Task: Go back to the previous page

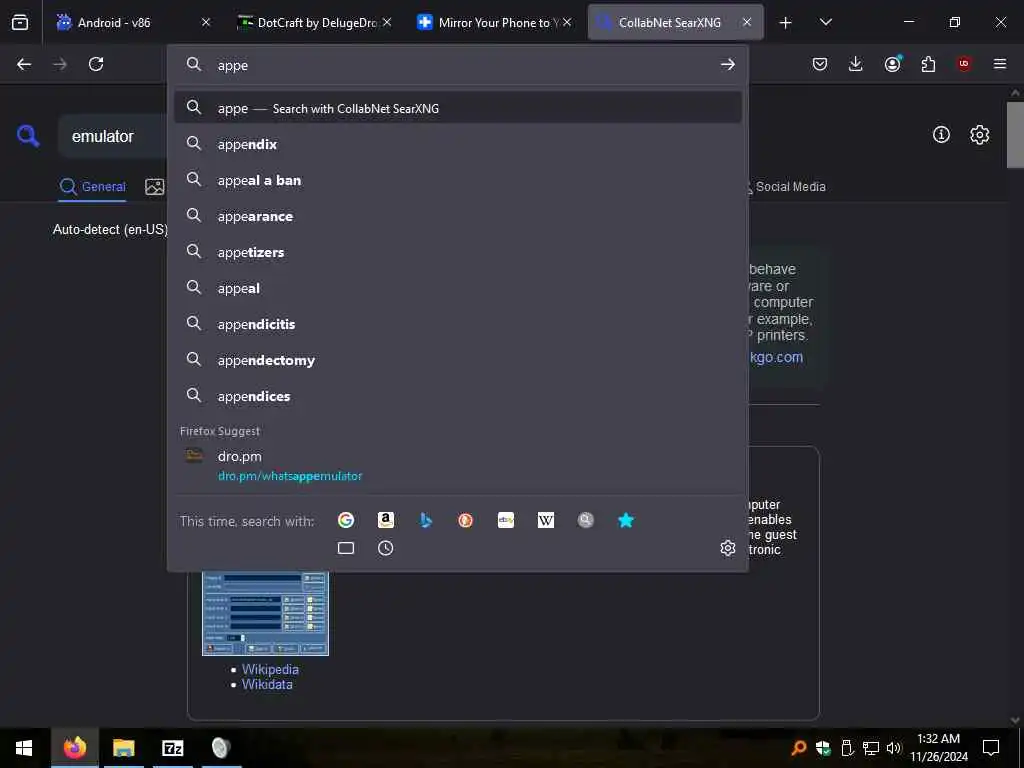Action: (x=24, y=64)
